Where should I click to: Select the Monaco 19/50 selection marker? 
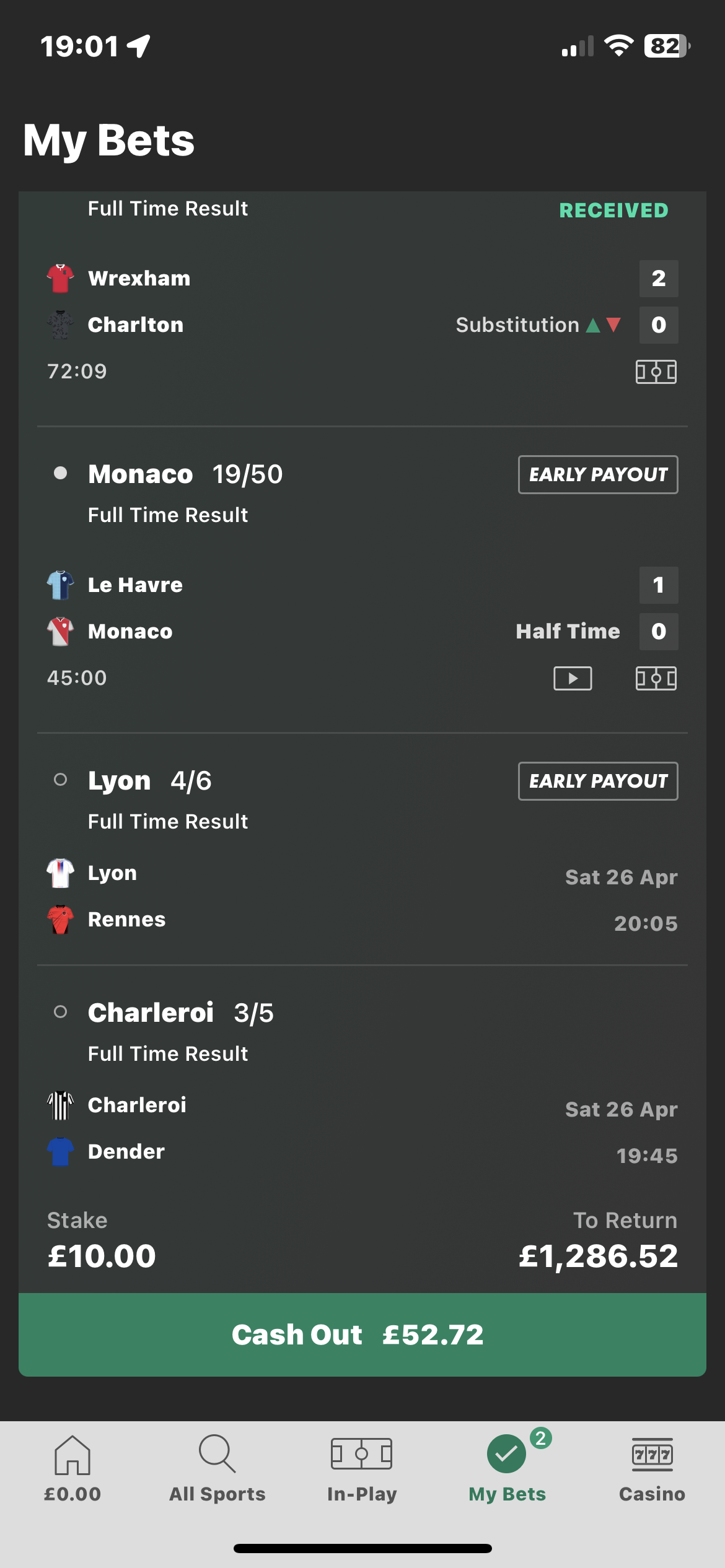pyautogui.click(x=60, y=473)
